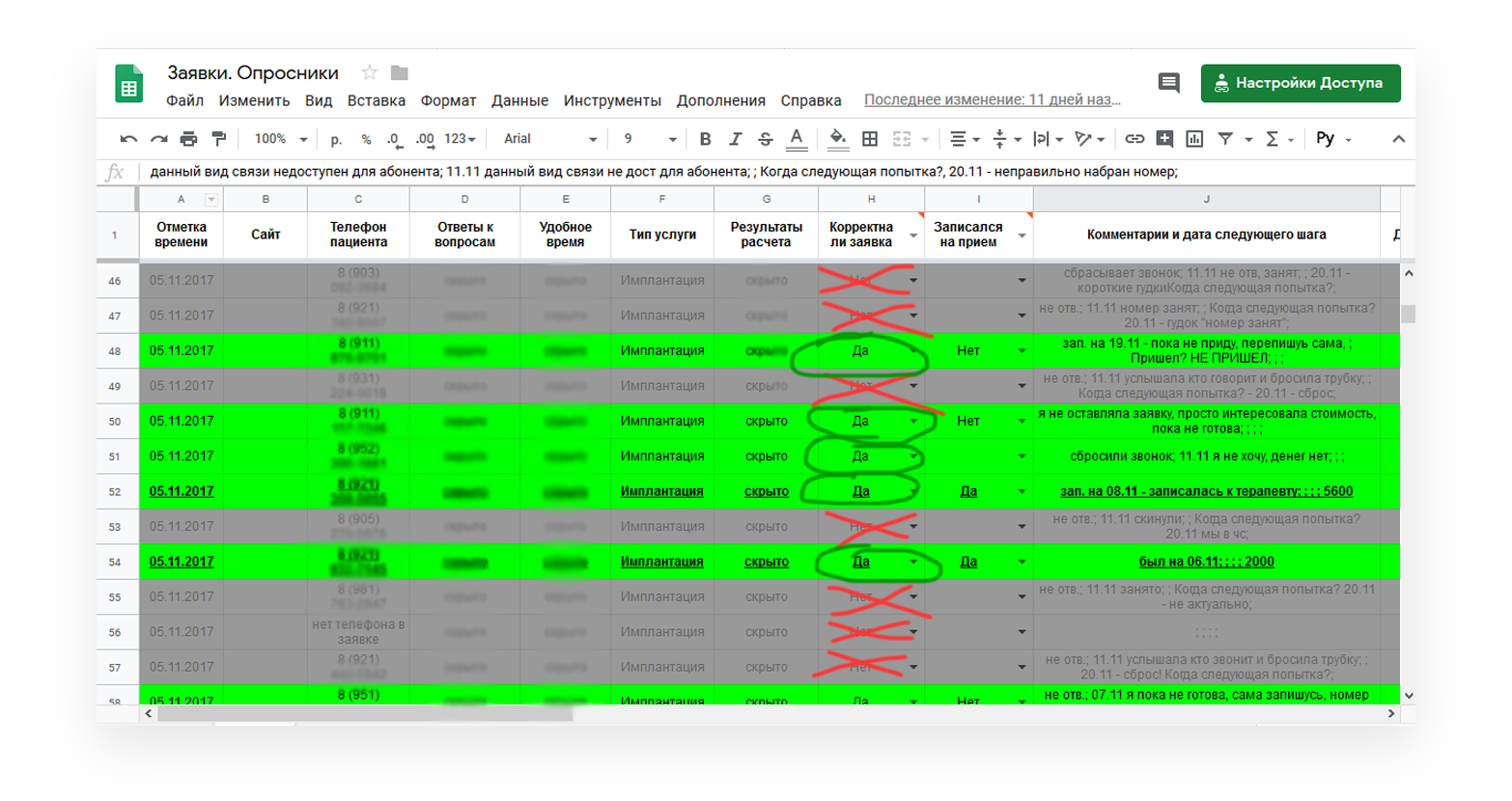This screenshot has height=801, width=1512.
Task: Open the Вставка menu
Action: pos(377,100)
